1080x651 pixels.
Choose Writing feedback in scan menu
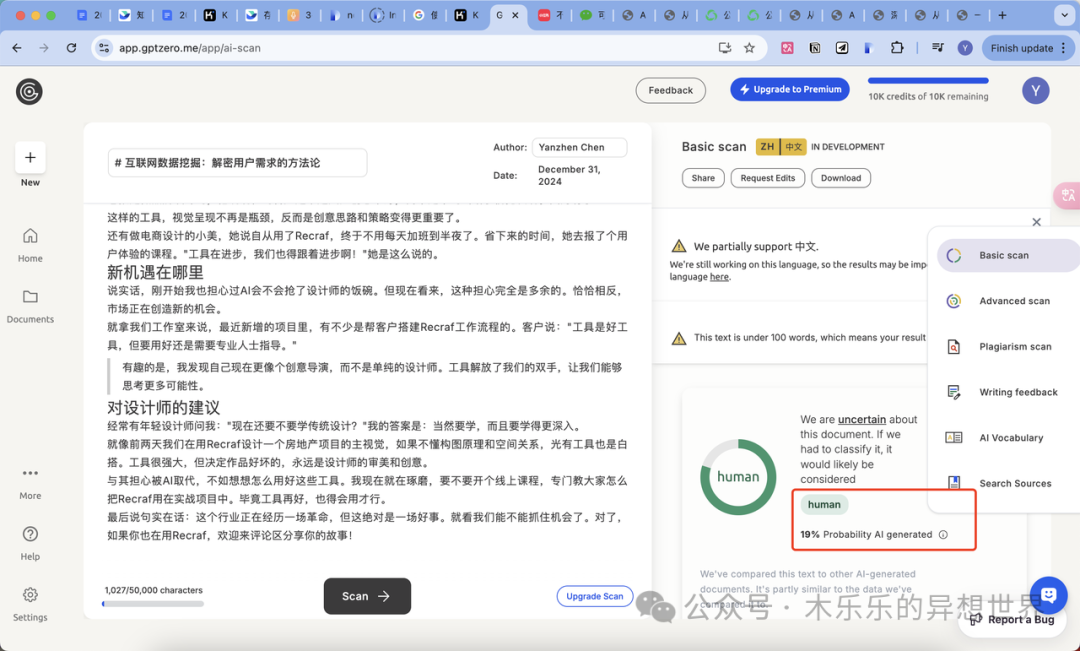[x=1018, y=392]
